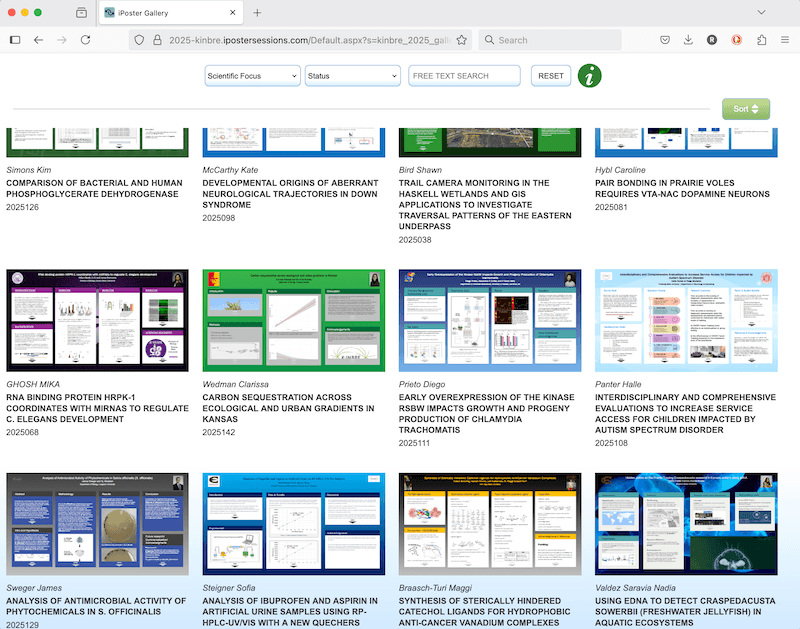Open the Sort options button

(x=746, y=109)
